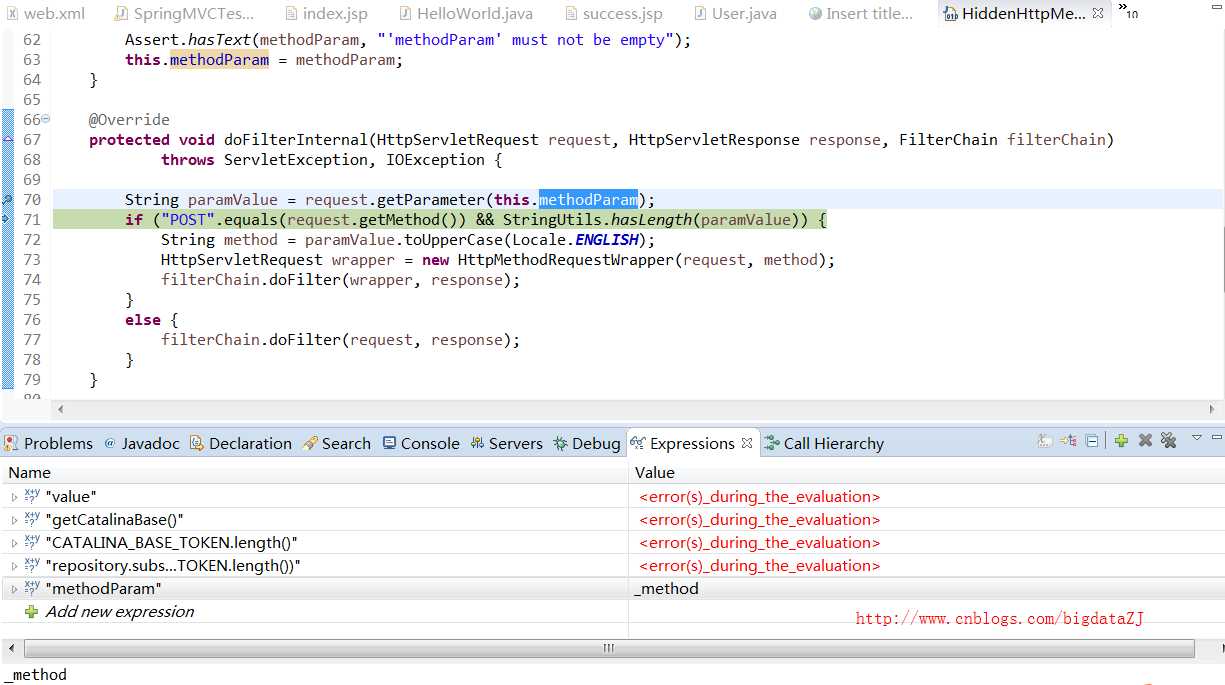The image size is (1225, 685).
Task: Switch to the Call Hierarchy view tab
Action: (x=825, y=443)
